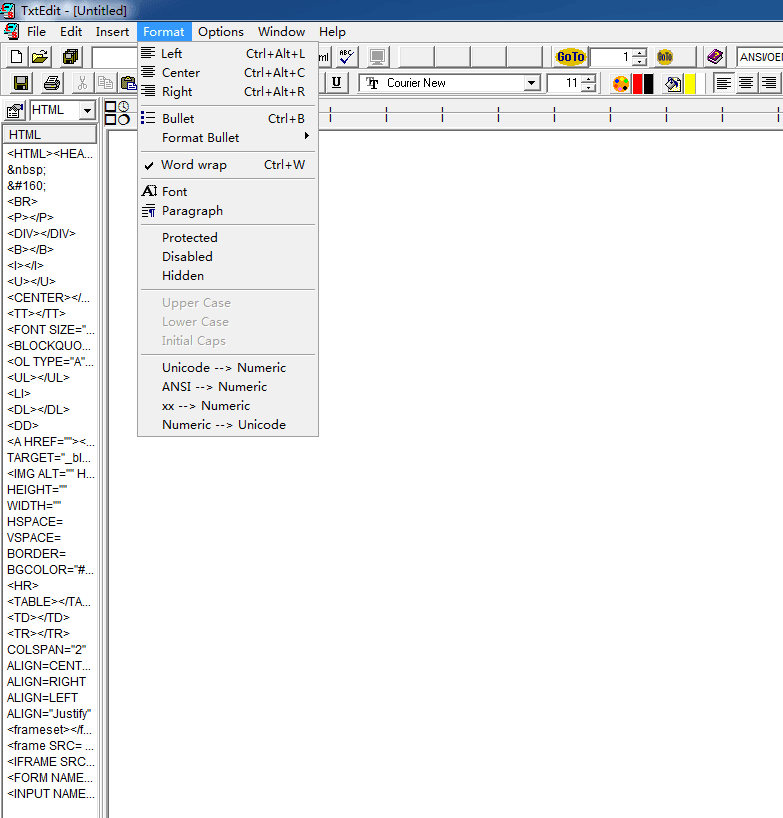Click the New document icon
Viewport: 783px width, 818px height.
[x=17, y=57]
